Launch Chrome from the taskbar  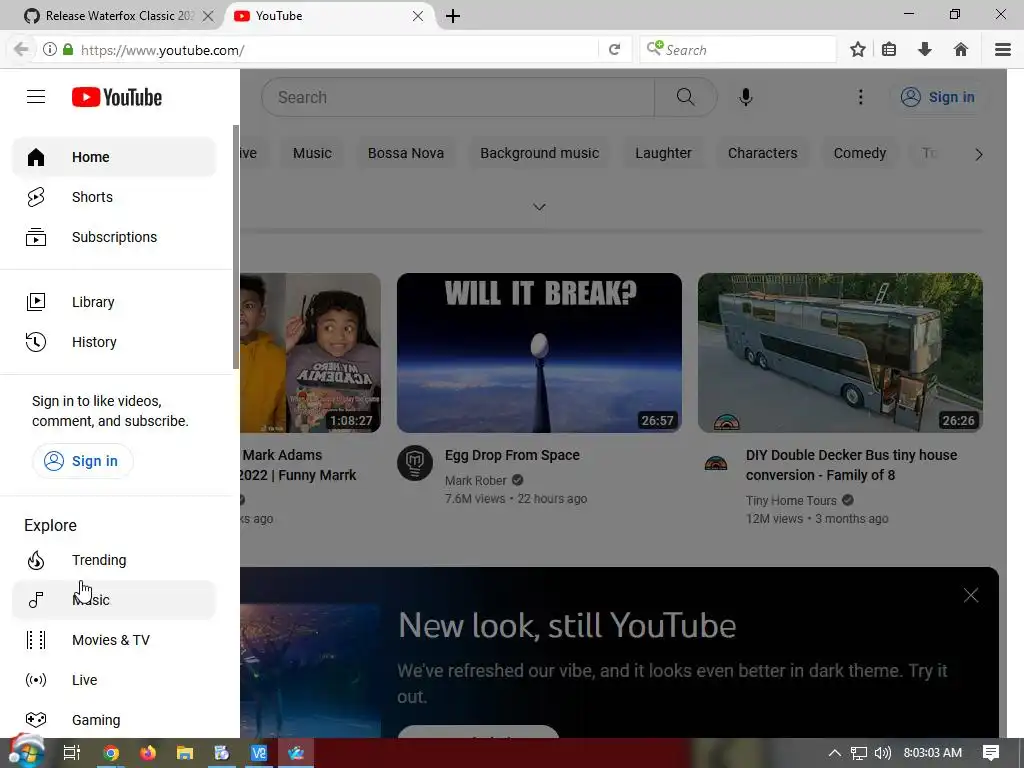111,753
